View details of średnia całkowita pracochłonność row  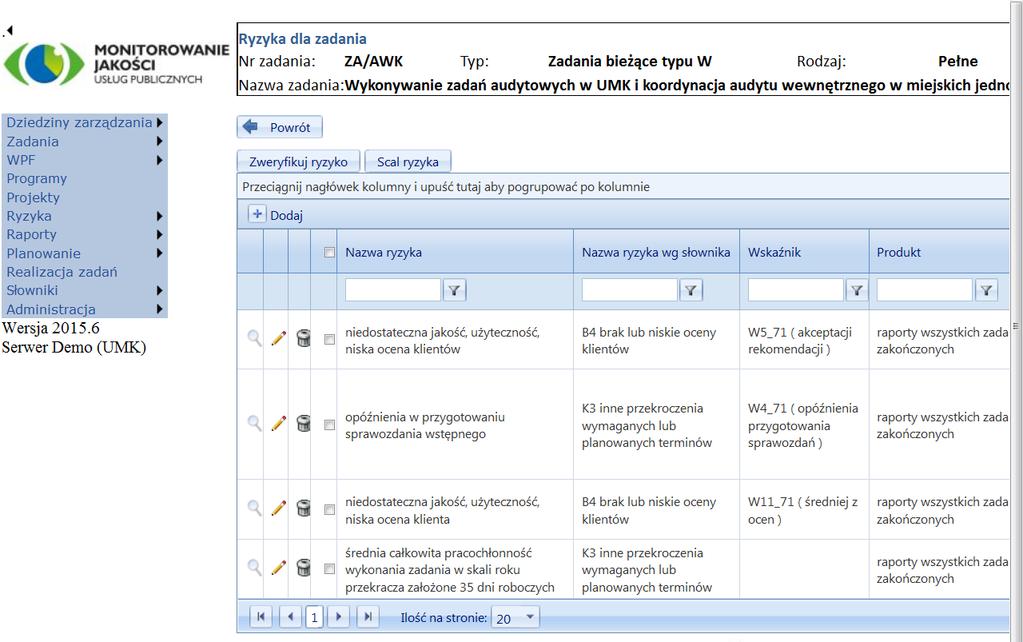coord(254,568)
